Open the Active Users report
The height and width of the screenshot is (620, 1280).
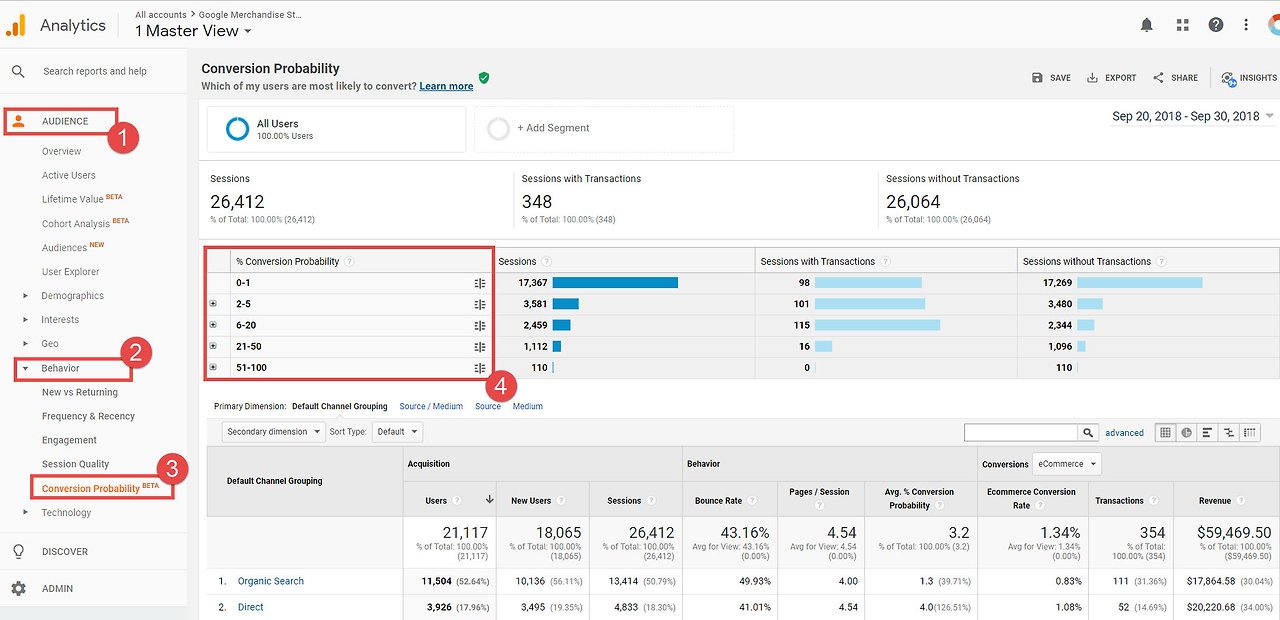point(69,175)
